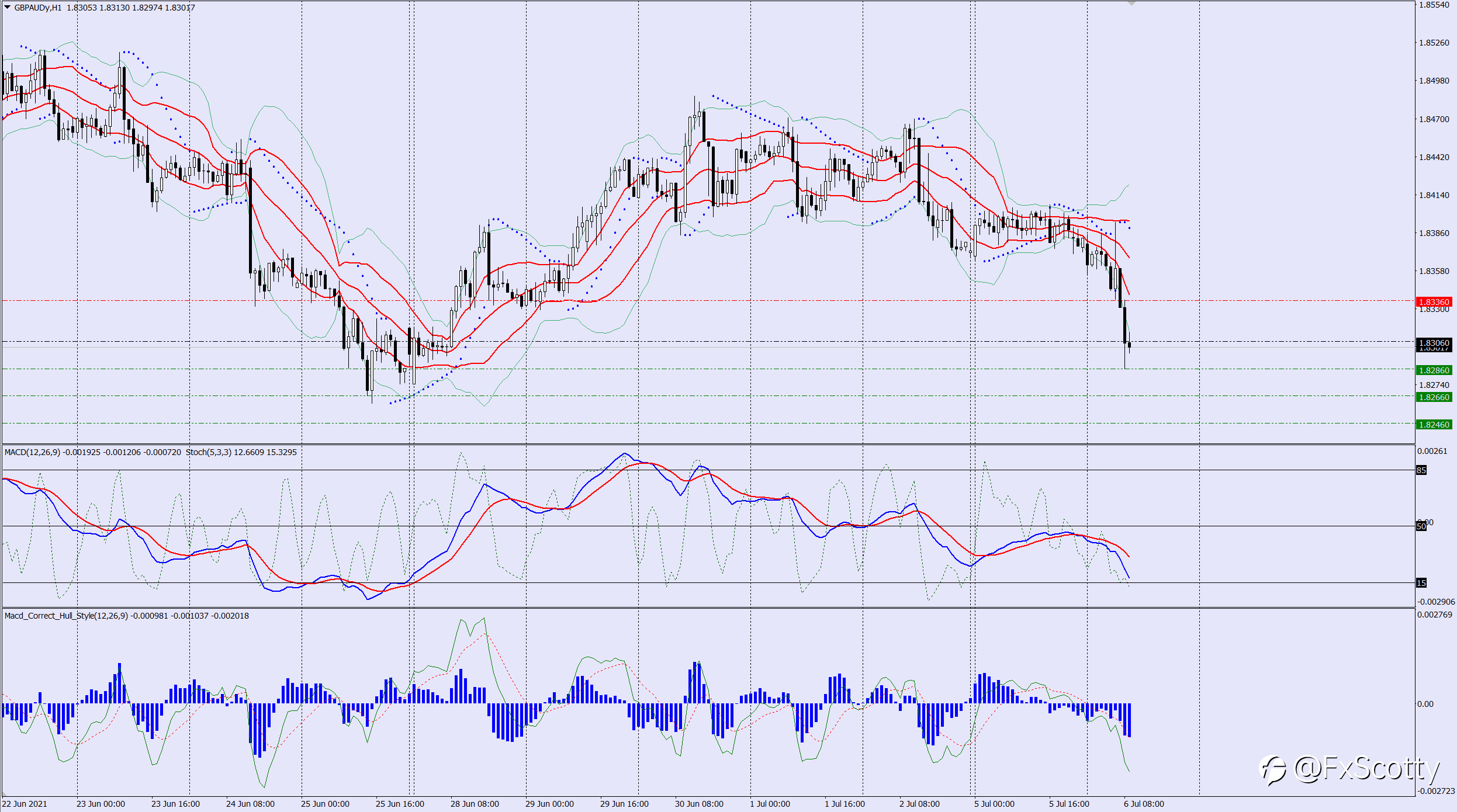Click the 1.84980 price scale value
The width and height of the screenshot is (1457, 812).
pos(1434,81)
